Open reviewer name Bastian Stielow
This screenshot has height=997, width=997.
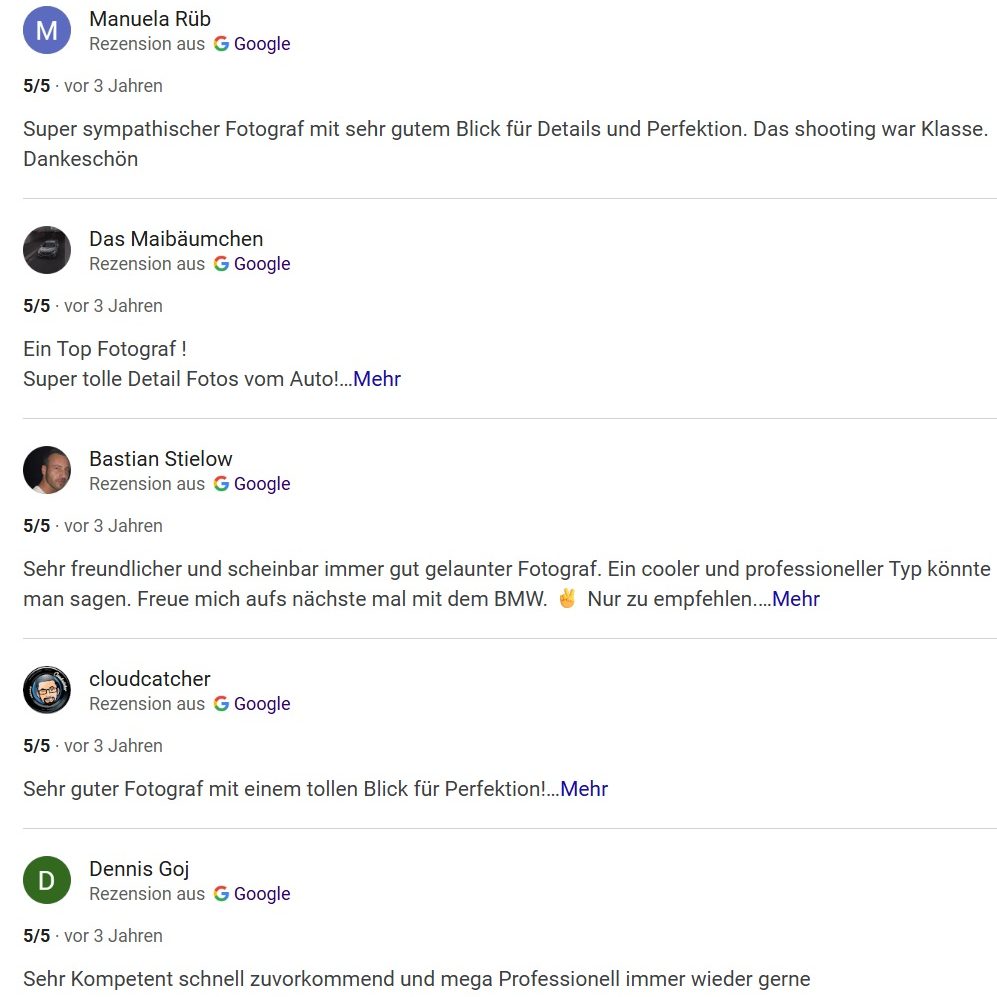tap(161, 459)
